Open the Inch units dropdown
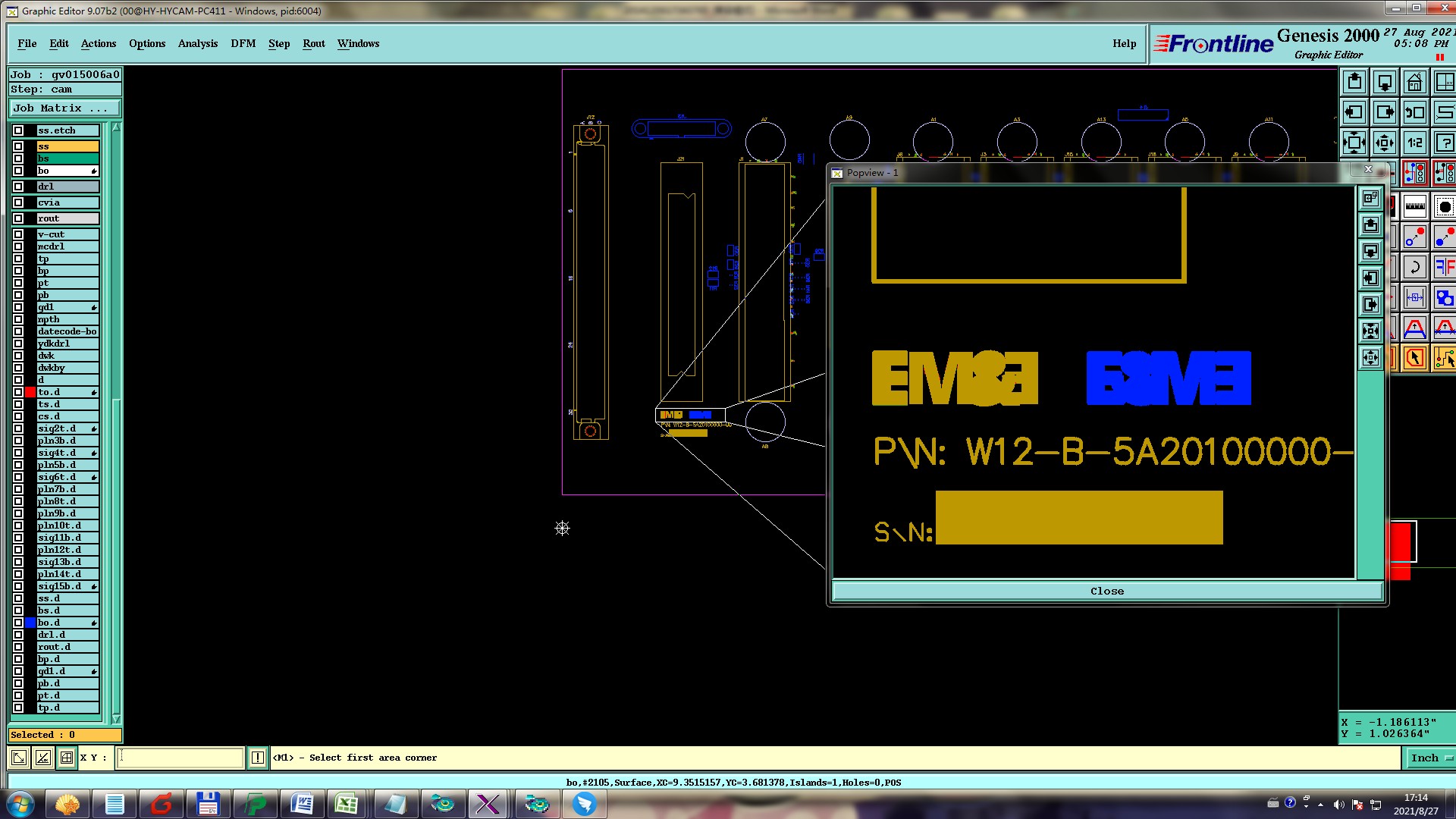The height and width of the screenshot is (819, 1456). [x=1429, y=758]
